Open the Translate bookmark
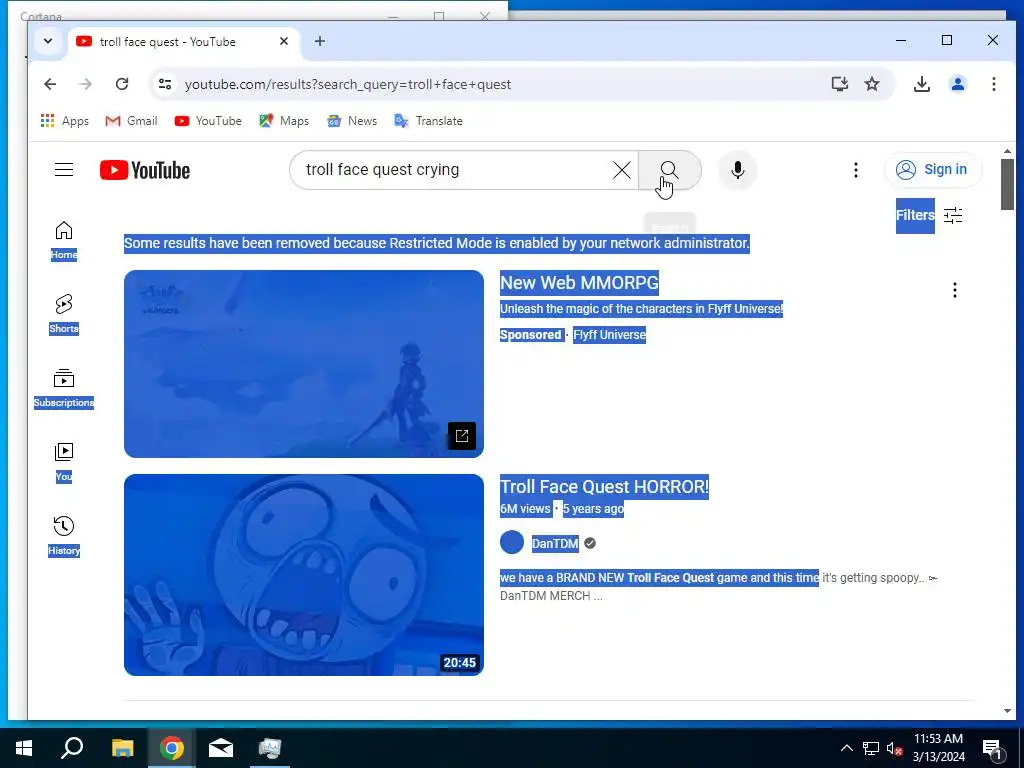This screenshot has width=1024, height=768. (428, 121)
